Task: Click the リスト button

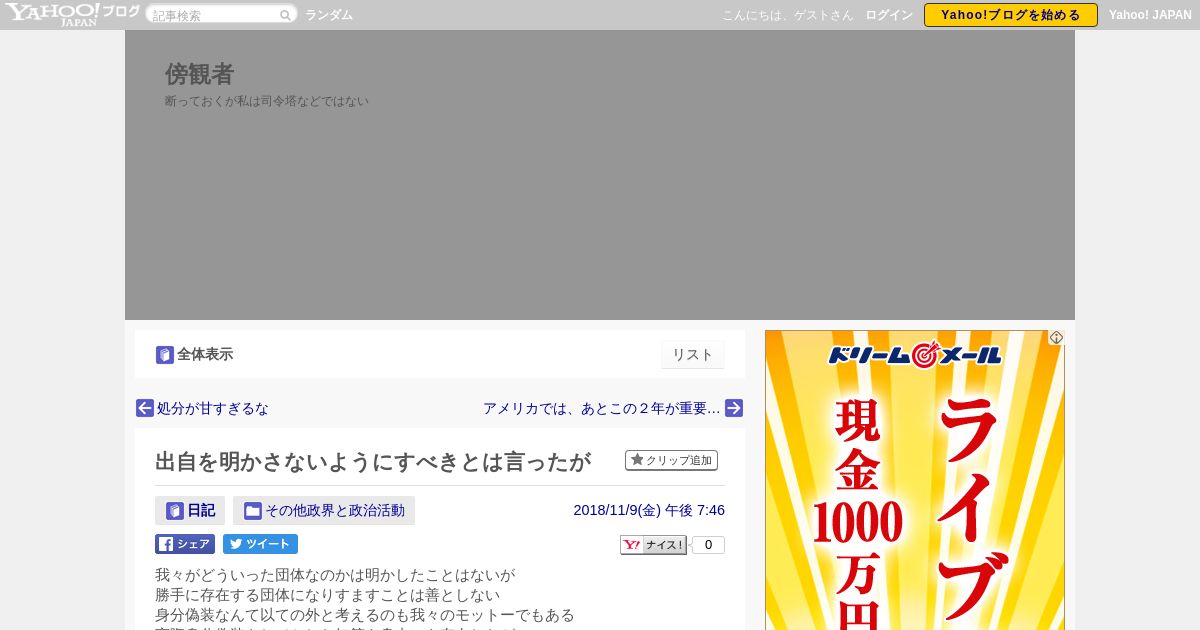Action: [693, 355]
